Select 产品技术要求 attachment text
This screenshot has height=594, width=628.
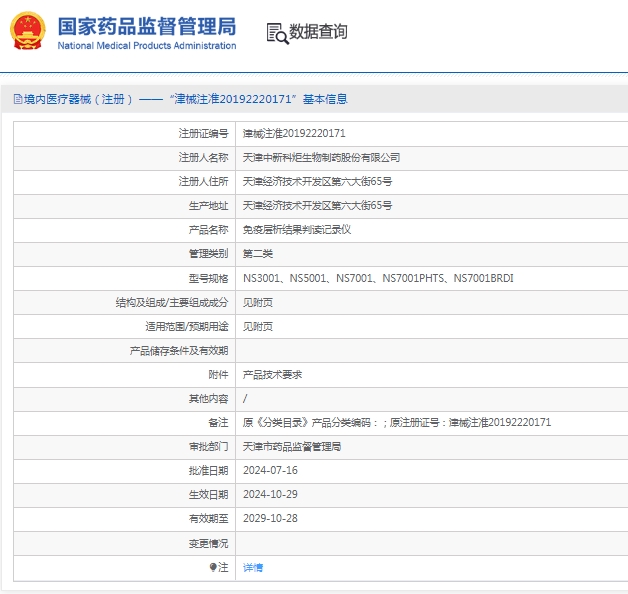272,375
